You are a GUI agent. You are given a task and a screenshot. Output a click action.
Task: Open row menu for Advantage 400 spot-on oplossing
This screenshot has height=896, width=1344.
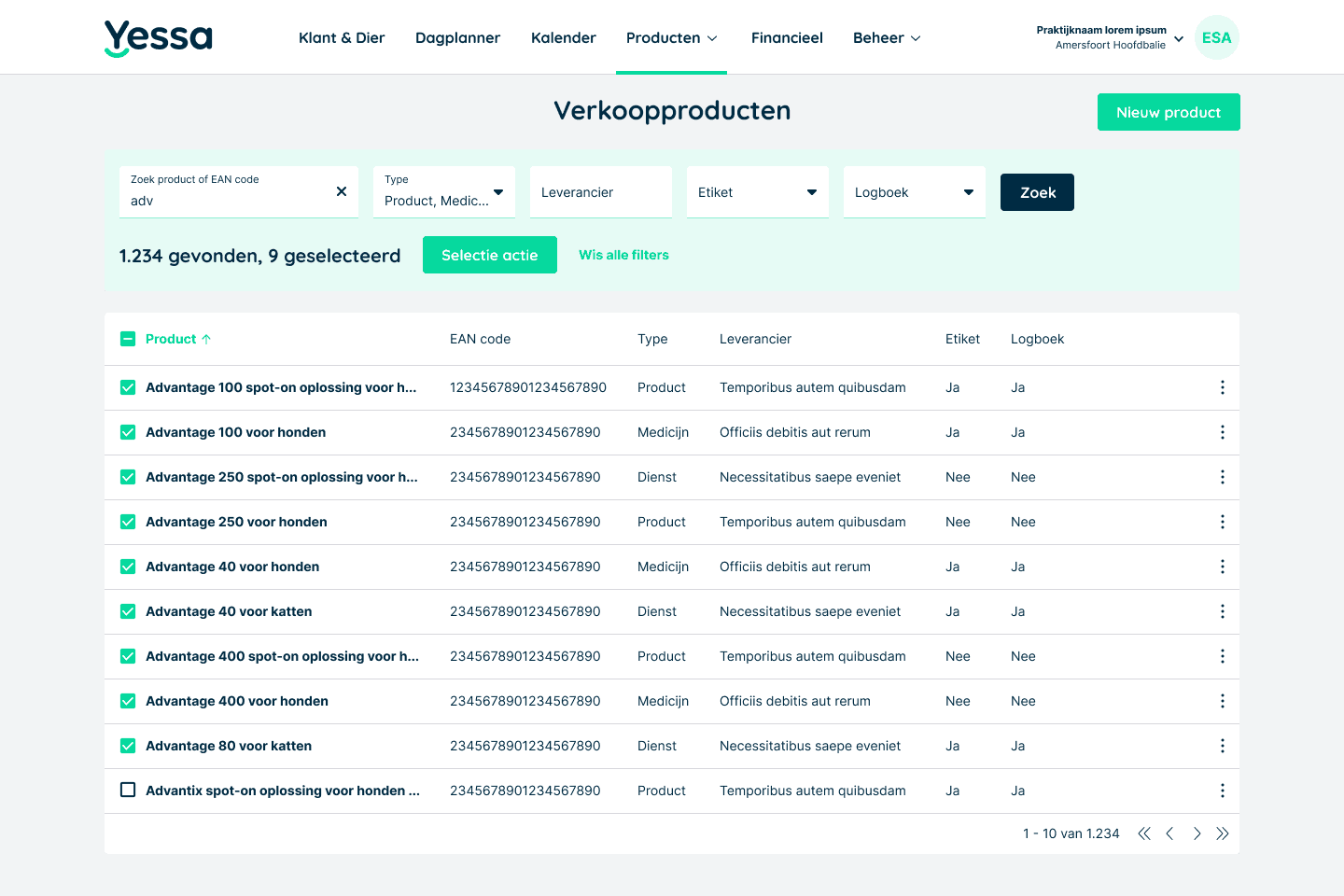[1222, 656]
